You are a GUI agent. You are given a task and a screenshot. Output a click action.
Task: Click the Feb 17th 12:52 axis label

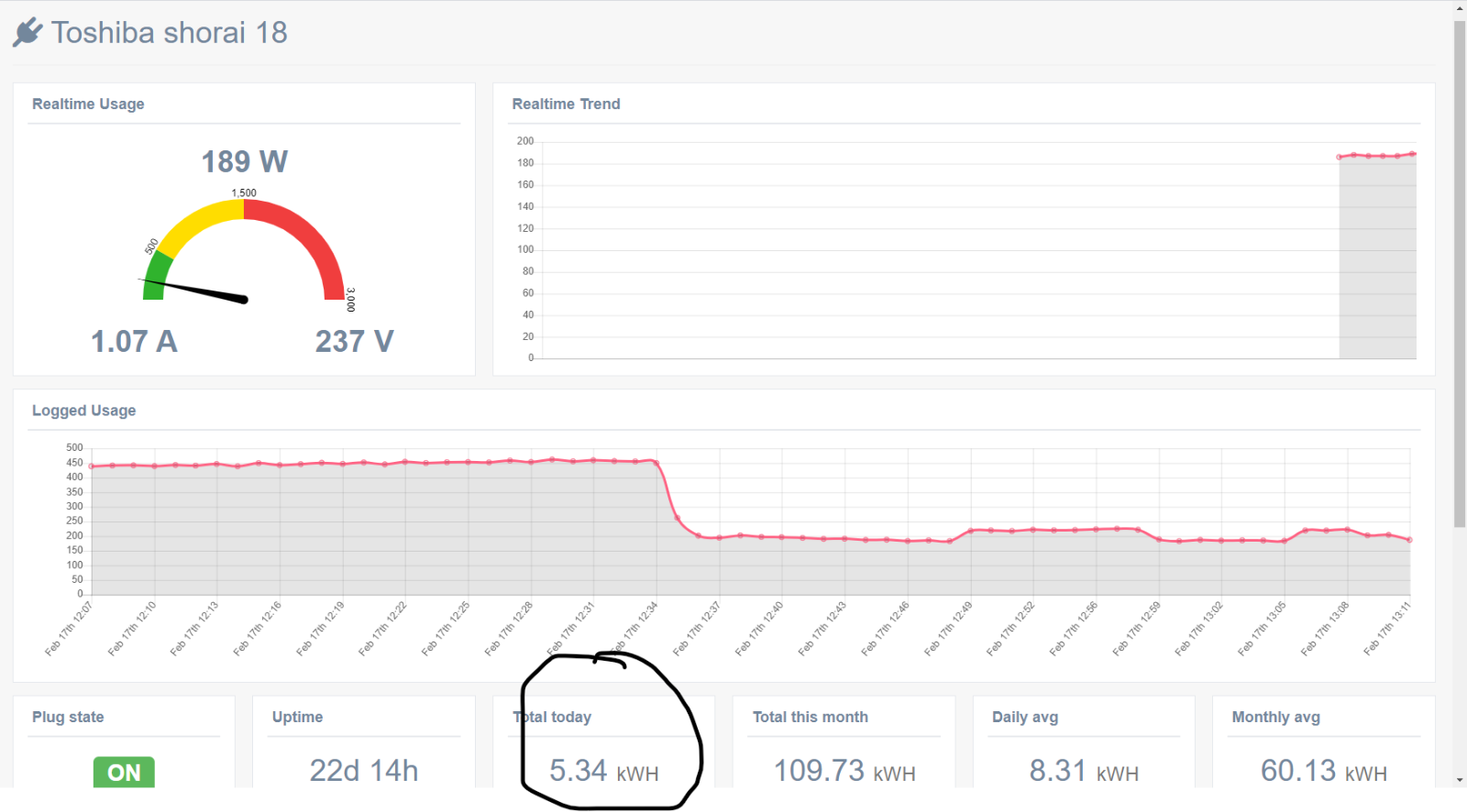[1010, 629]
